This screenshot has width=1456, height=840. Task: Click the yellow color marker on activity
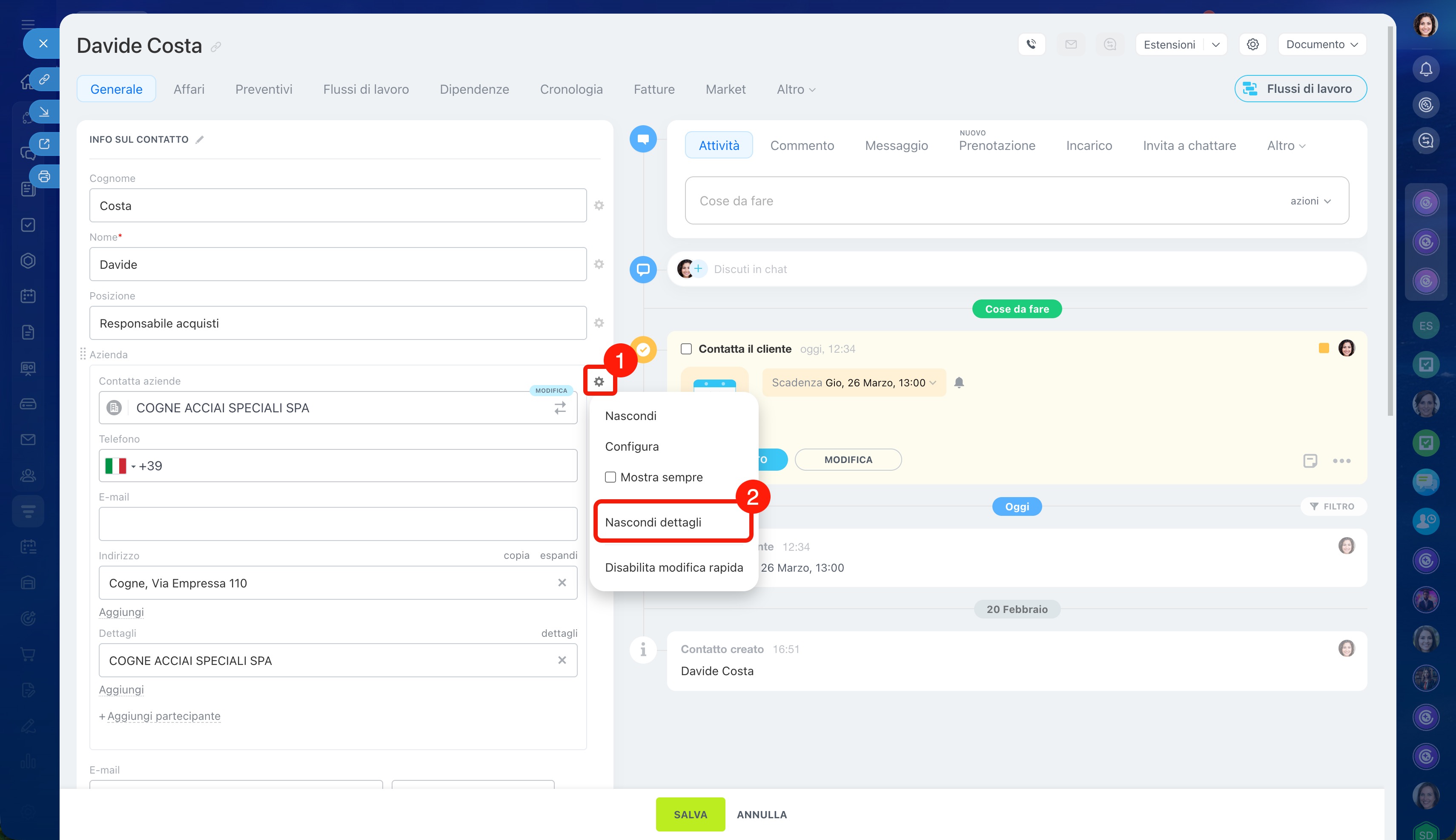(x=1323, y=348)
